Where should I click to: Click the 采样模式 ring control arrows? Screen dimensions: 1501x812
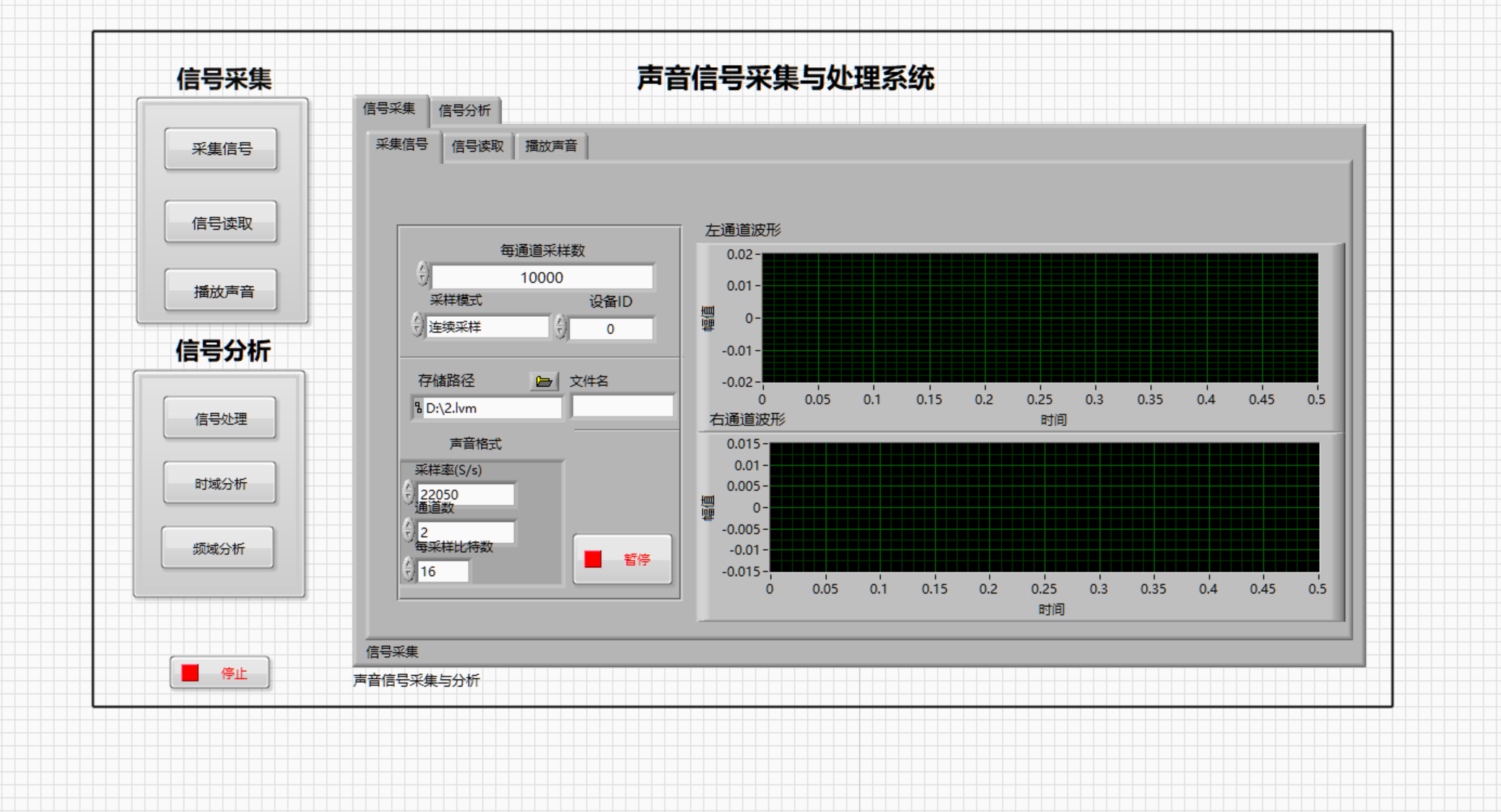click(x=417, y=324)
